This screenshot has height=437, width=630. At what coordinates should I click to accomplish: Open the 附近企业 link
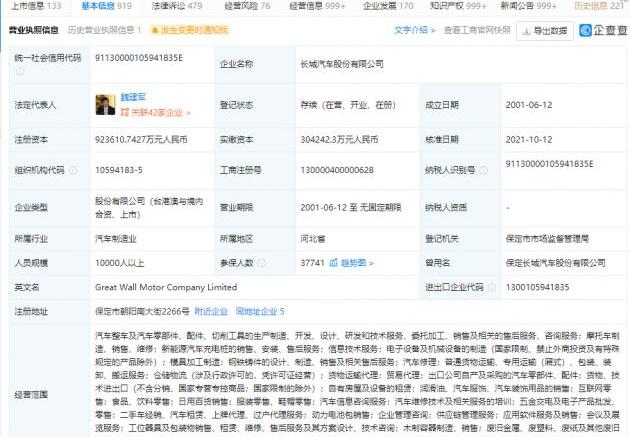click(x=212, y=312)
